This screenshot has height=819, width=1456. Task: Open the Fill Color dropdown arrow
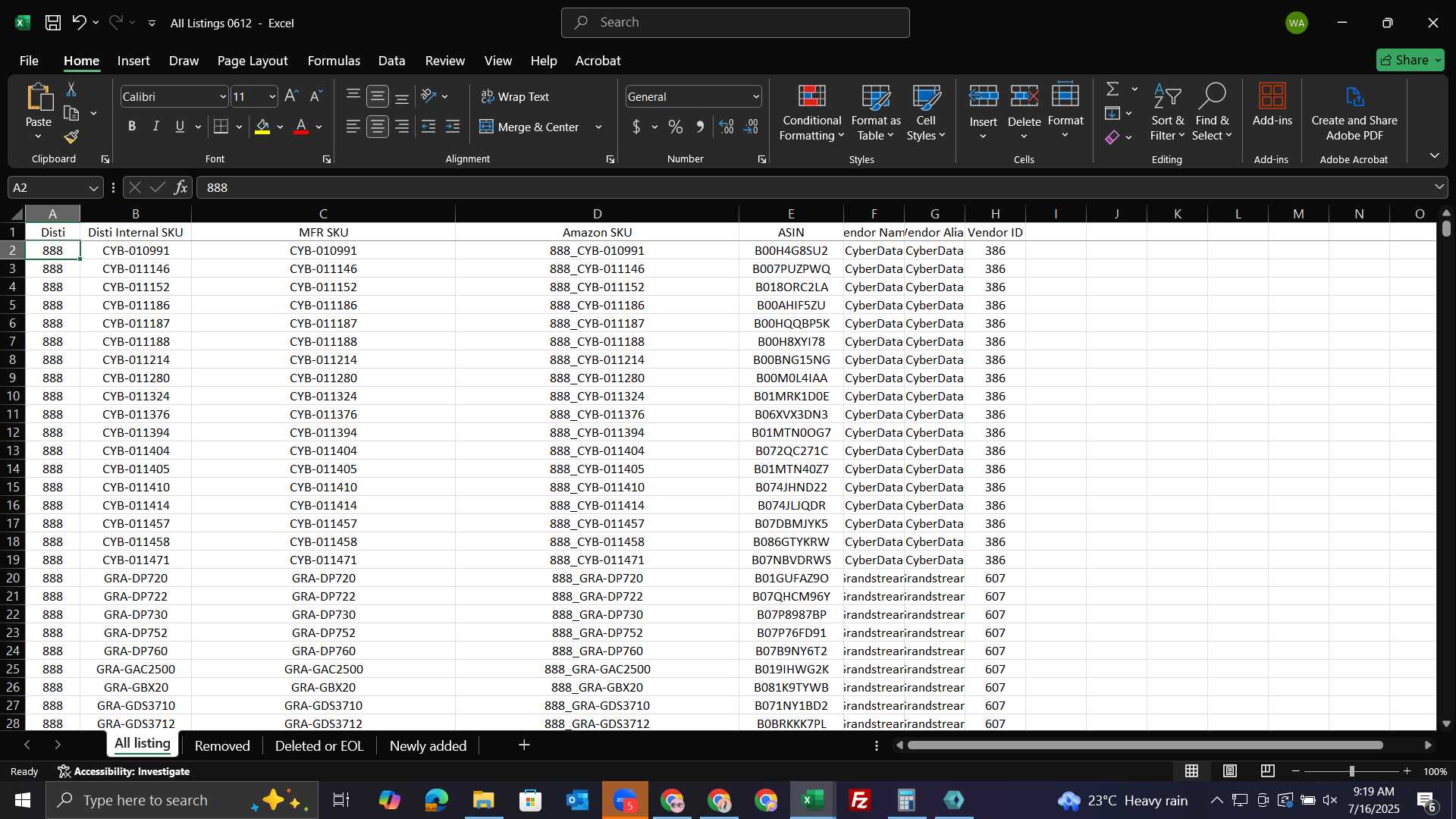tap(280, 127)
